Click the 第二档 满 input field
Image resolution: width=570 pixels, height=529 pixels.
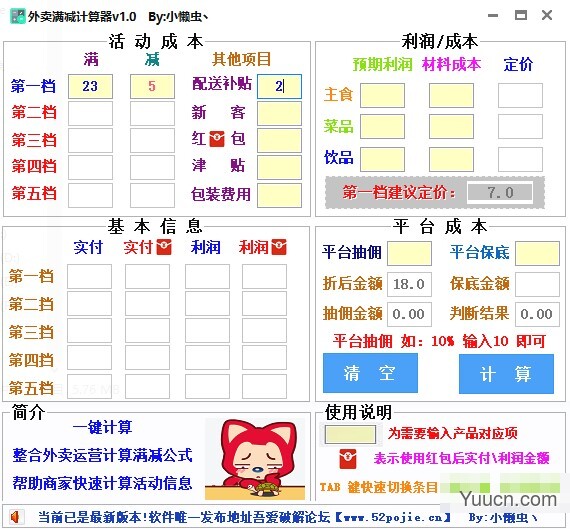click(91, 113)
